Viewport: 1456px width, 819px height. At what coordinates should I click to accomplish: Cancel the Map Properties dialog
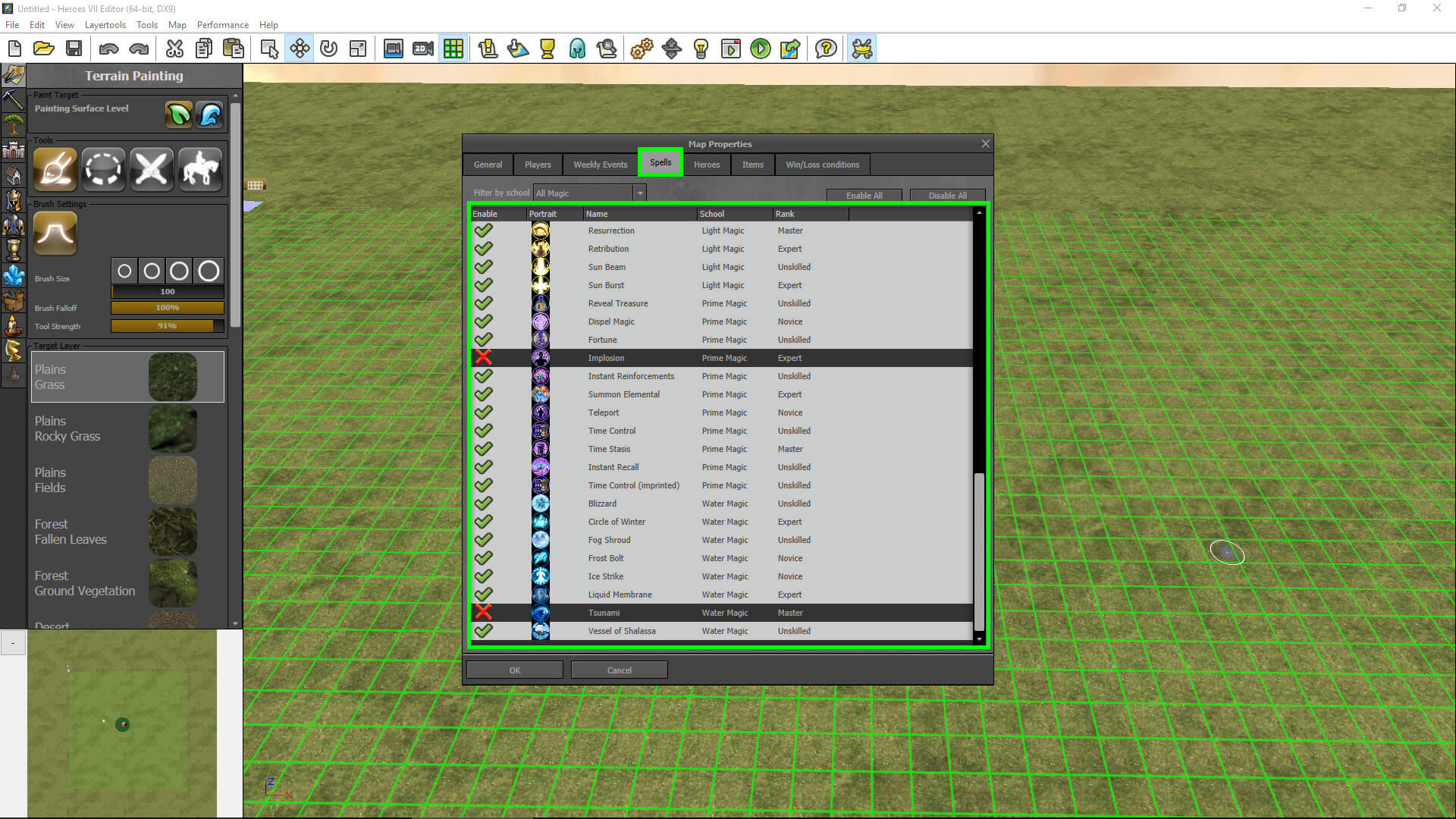(620, 670)
